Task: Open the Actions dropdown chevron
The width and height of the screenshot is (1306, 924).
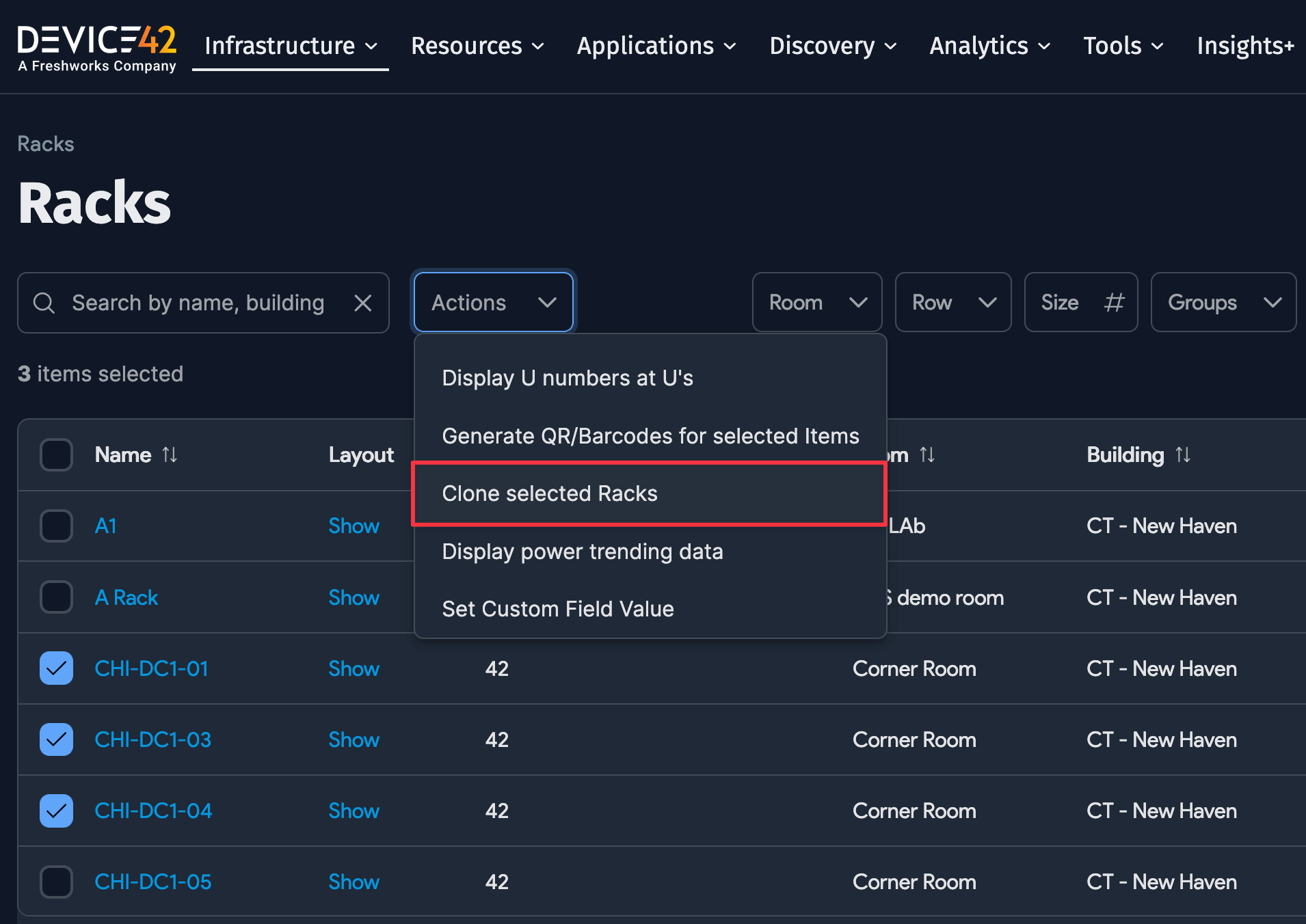Action: 547,302
